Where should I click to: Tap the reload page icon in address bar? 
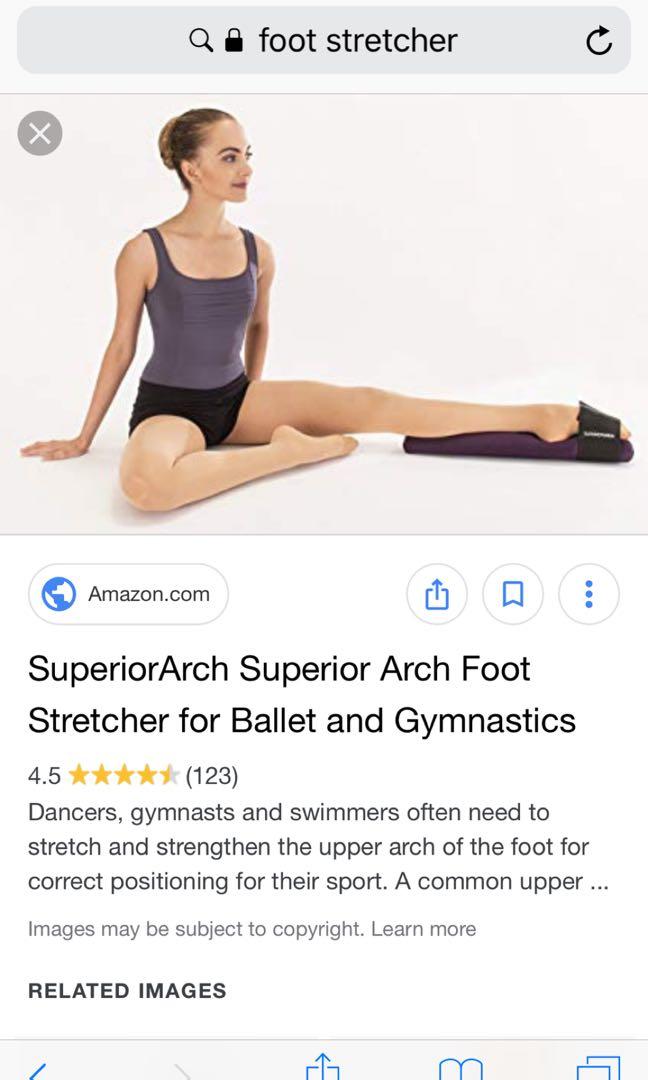click(598, 41)
